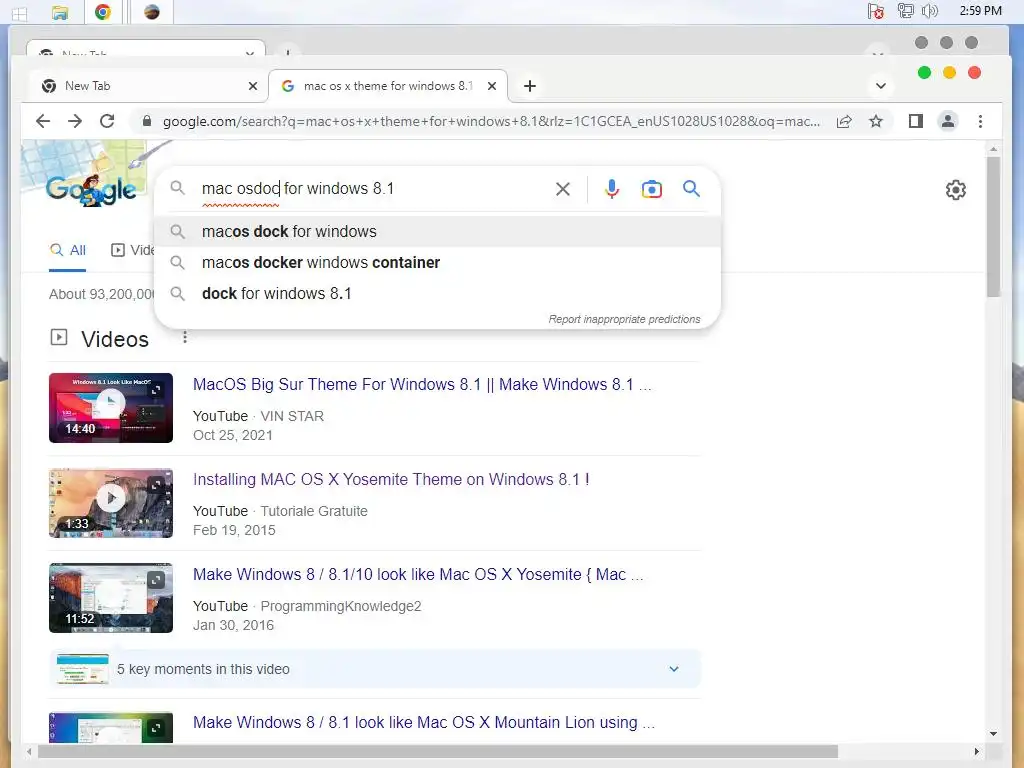Open Report inappropriate predictions link

[x=624, y=319]
